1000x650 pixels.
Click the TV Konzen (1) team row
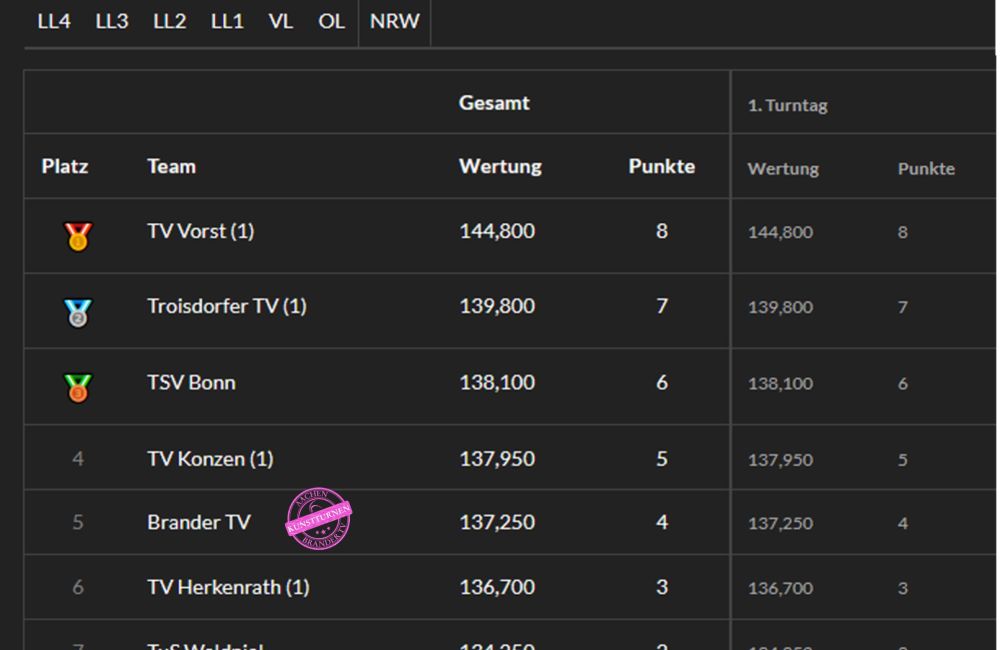pos(210,459)
